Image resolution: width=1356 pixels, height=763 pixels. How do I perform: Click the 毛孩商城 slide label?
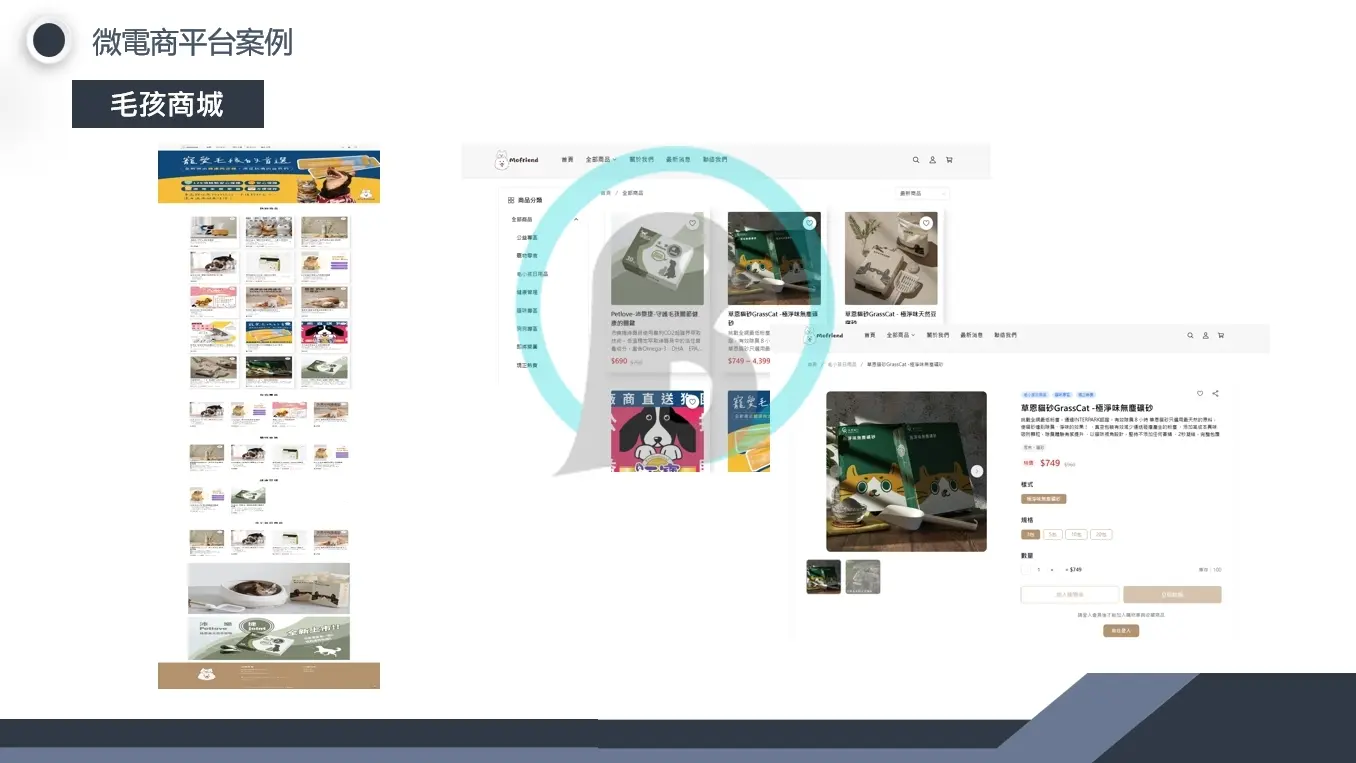(x=168, y=104)
